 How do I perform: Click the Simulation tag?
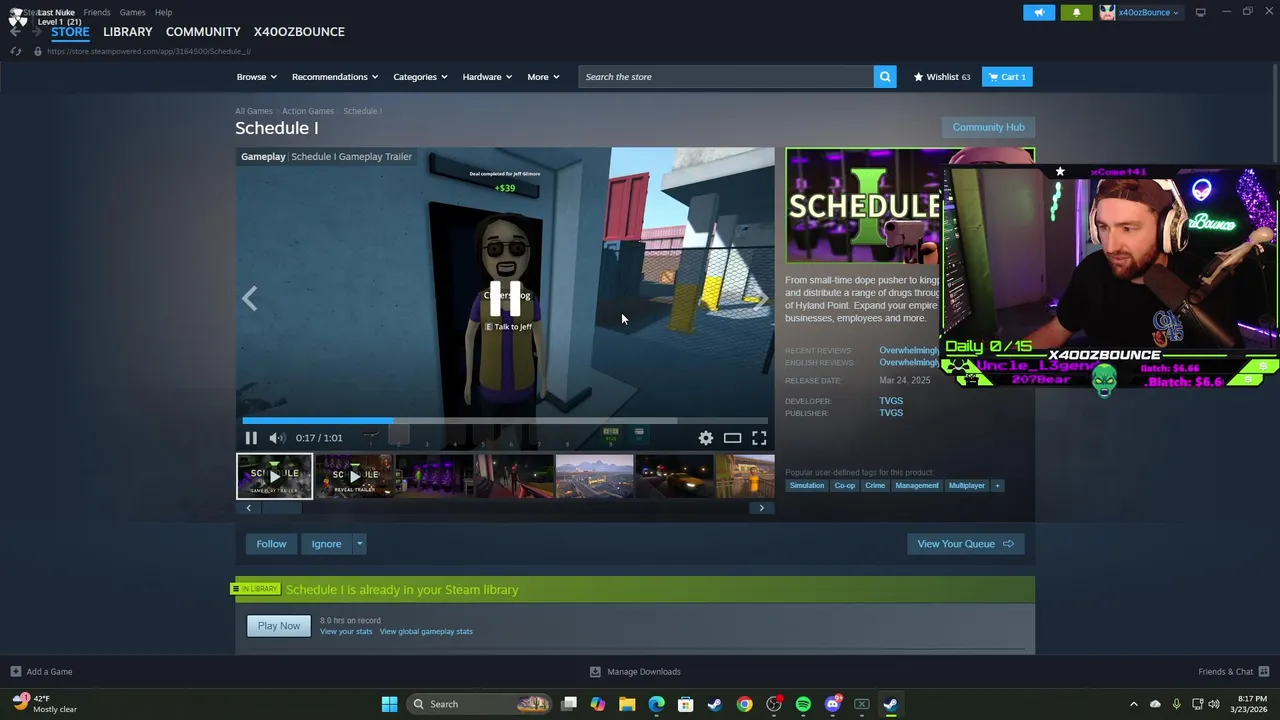pyautogui.click(x=807, y=486)
